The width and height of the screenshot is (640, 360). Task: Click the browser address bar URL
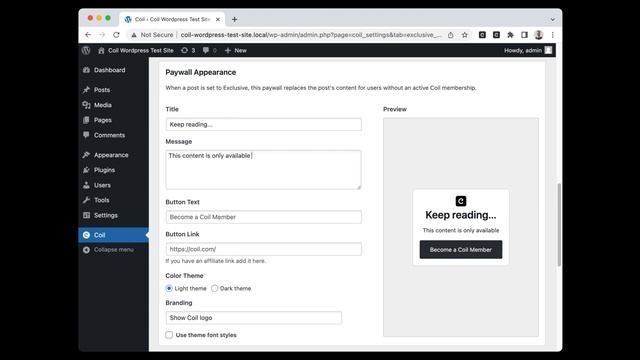[x=310, y=35]
